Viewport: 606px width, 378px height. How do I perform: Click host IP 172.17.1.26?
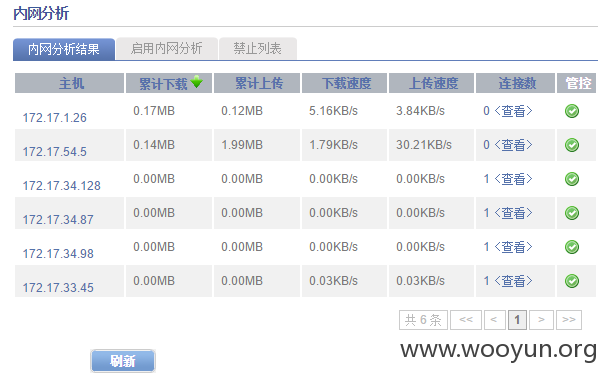(x=54, y=118)
